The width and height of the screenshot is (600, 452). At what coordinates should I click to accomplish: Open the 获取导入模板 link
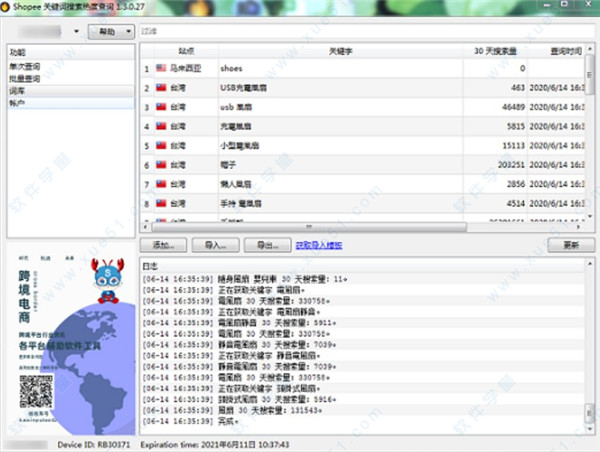[x=319, y=245]
